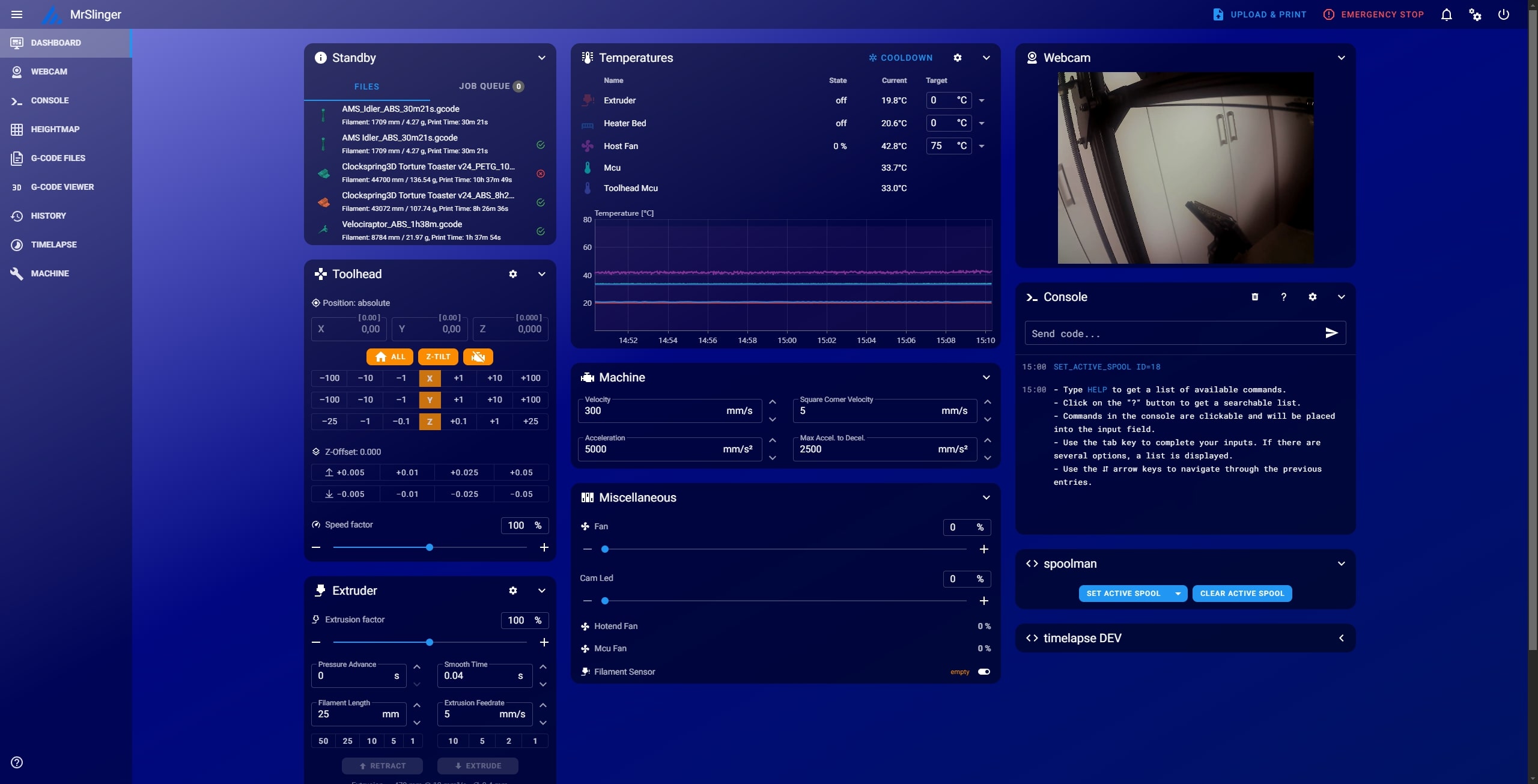
Task: Send console command arrow icon
Action: click(1331, 333)
